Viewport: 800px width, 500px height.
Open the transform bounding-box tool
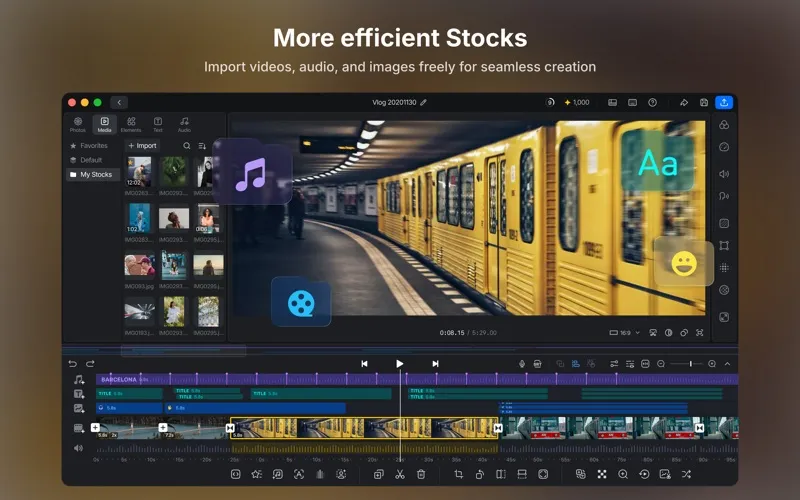tap(724, 245)
